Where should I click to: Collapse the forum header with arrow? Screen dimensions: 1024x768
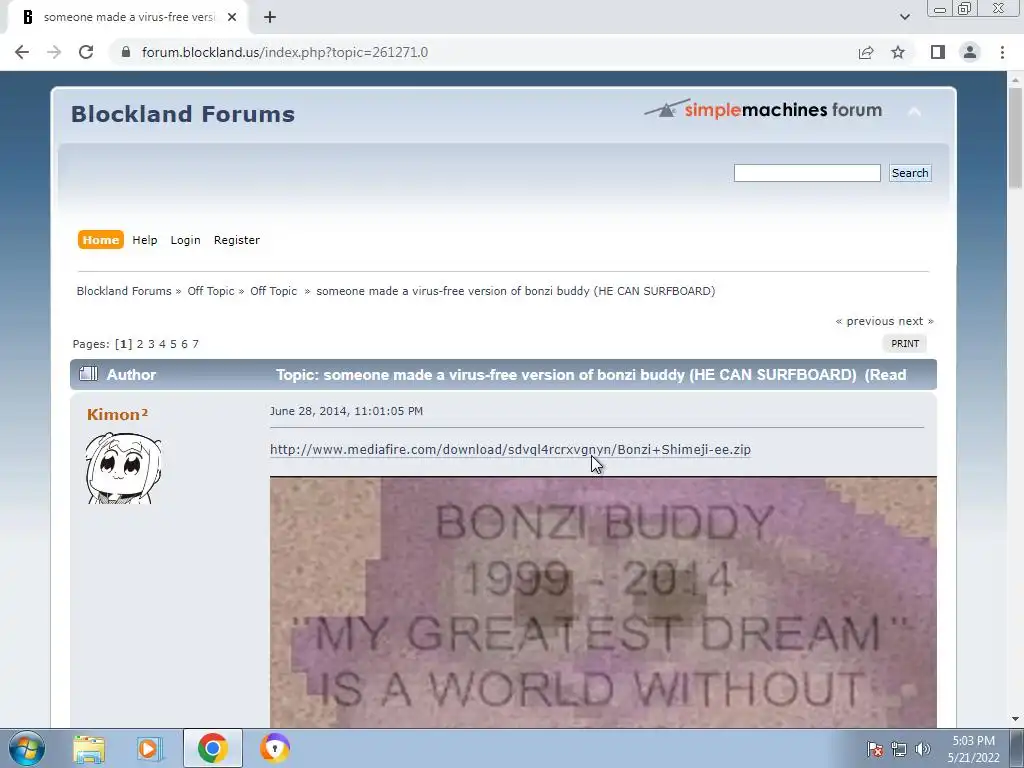(x=914, y=112)
